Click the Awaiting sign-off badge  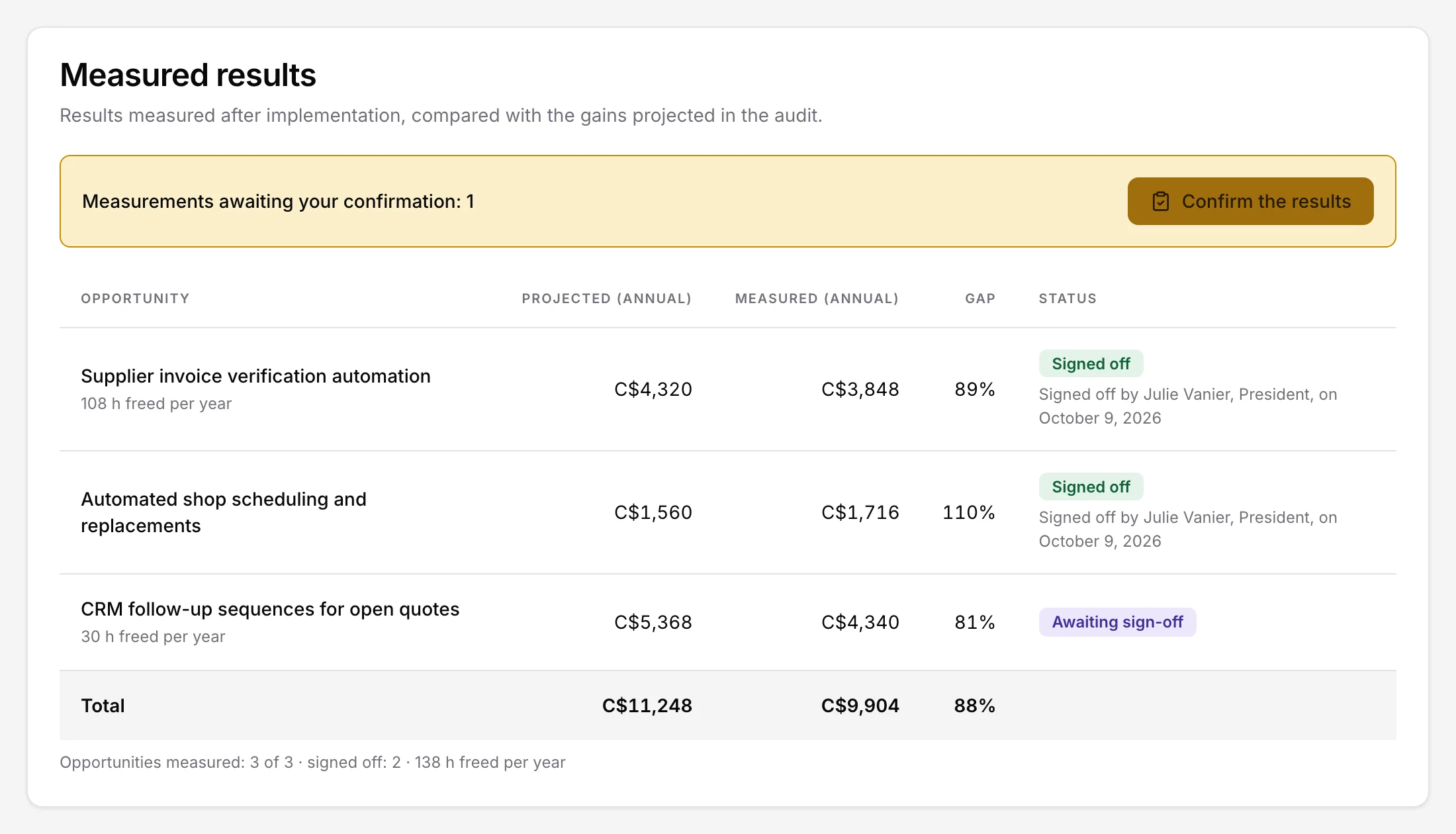tap(1117, 622)
